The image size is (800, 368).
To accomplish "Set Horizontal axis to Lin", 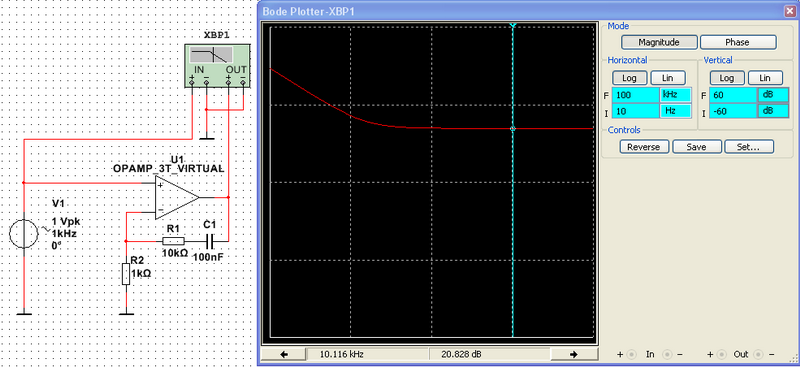I will tap(667, 78).
